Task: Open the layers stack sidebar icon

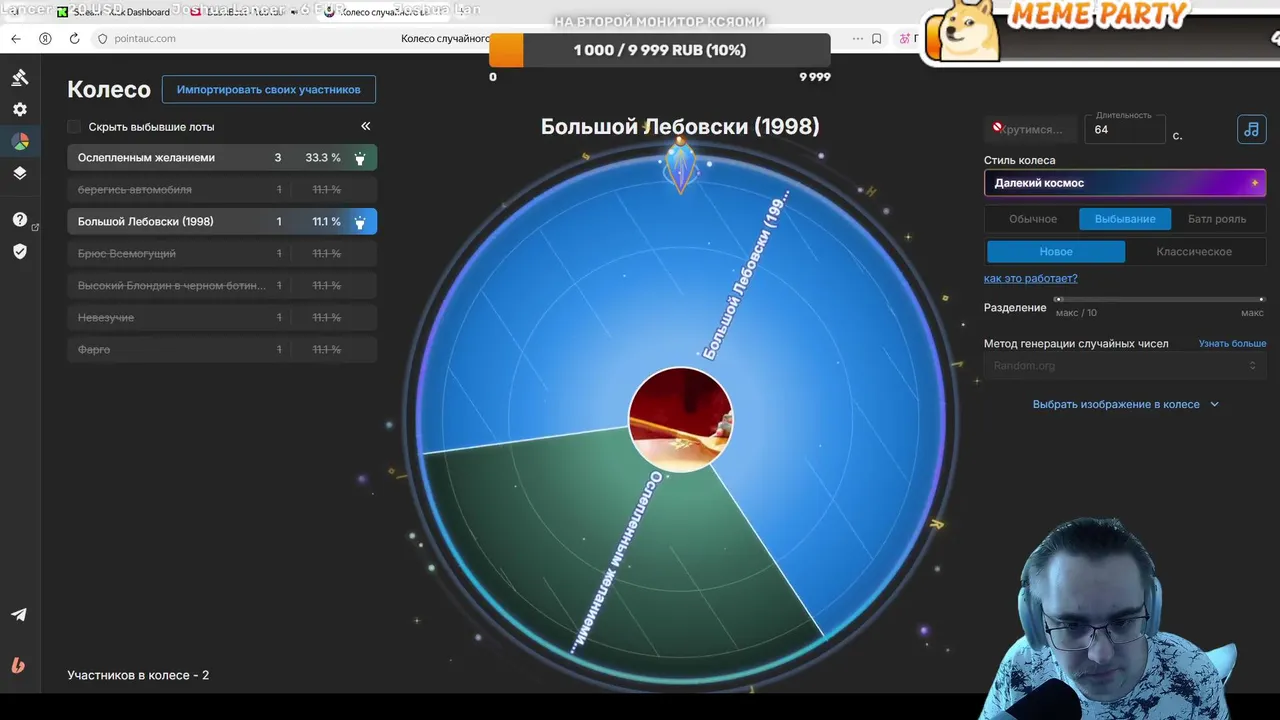Action: point(20,173)
